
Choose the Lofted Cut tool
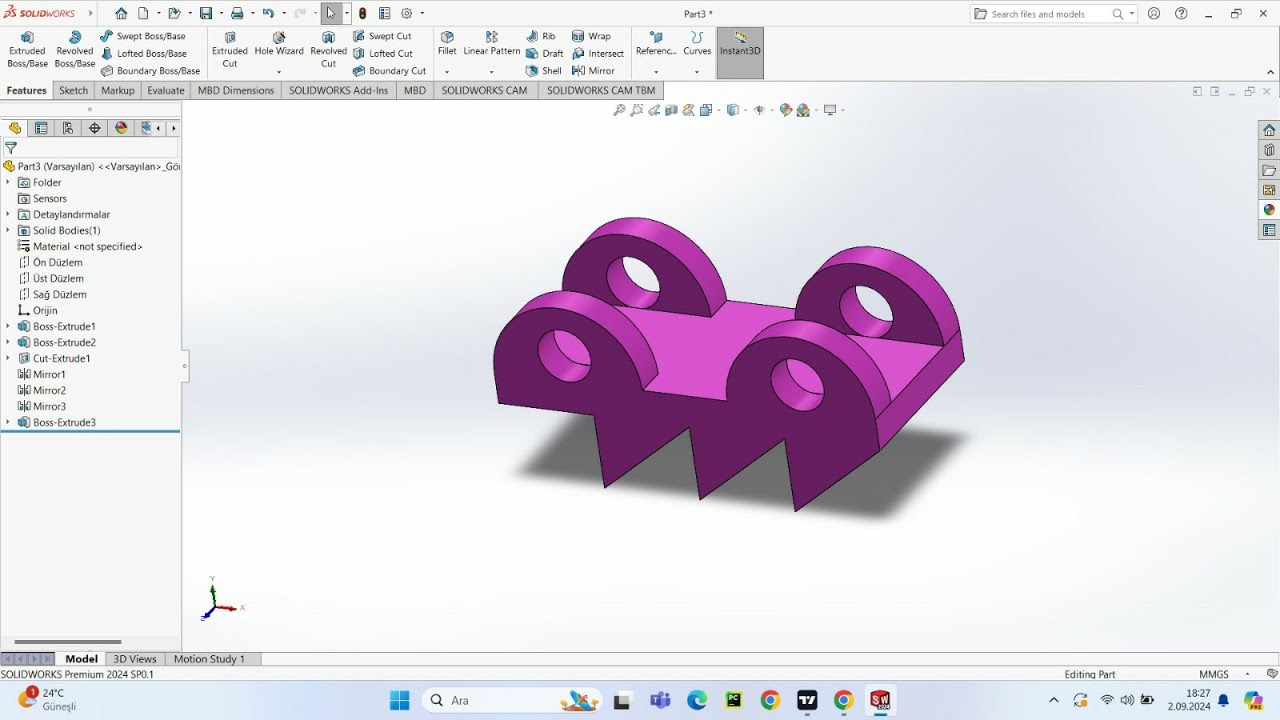(x=383, y=54)
